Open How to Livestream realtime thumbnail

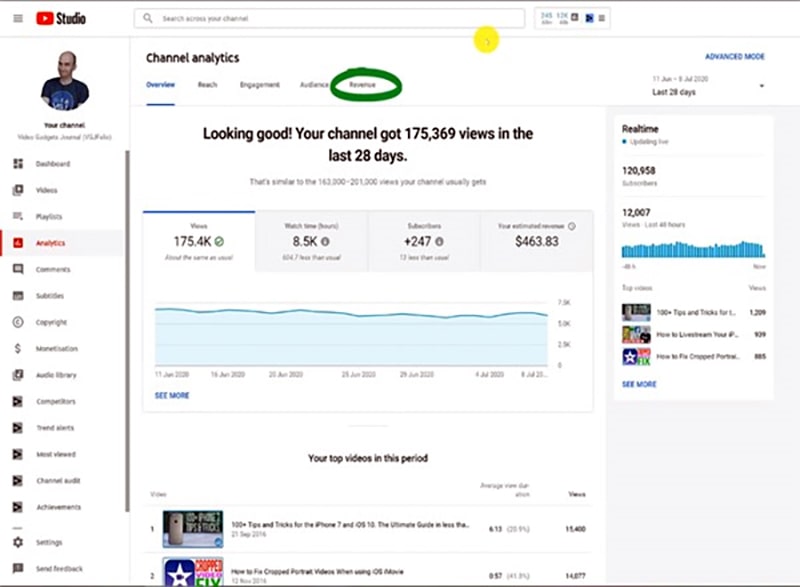(x=636, y=335)
